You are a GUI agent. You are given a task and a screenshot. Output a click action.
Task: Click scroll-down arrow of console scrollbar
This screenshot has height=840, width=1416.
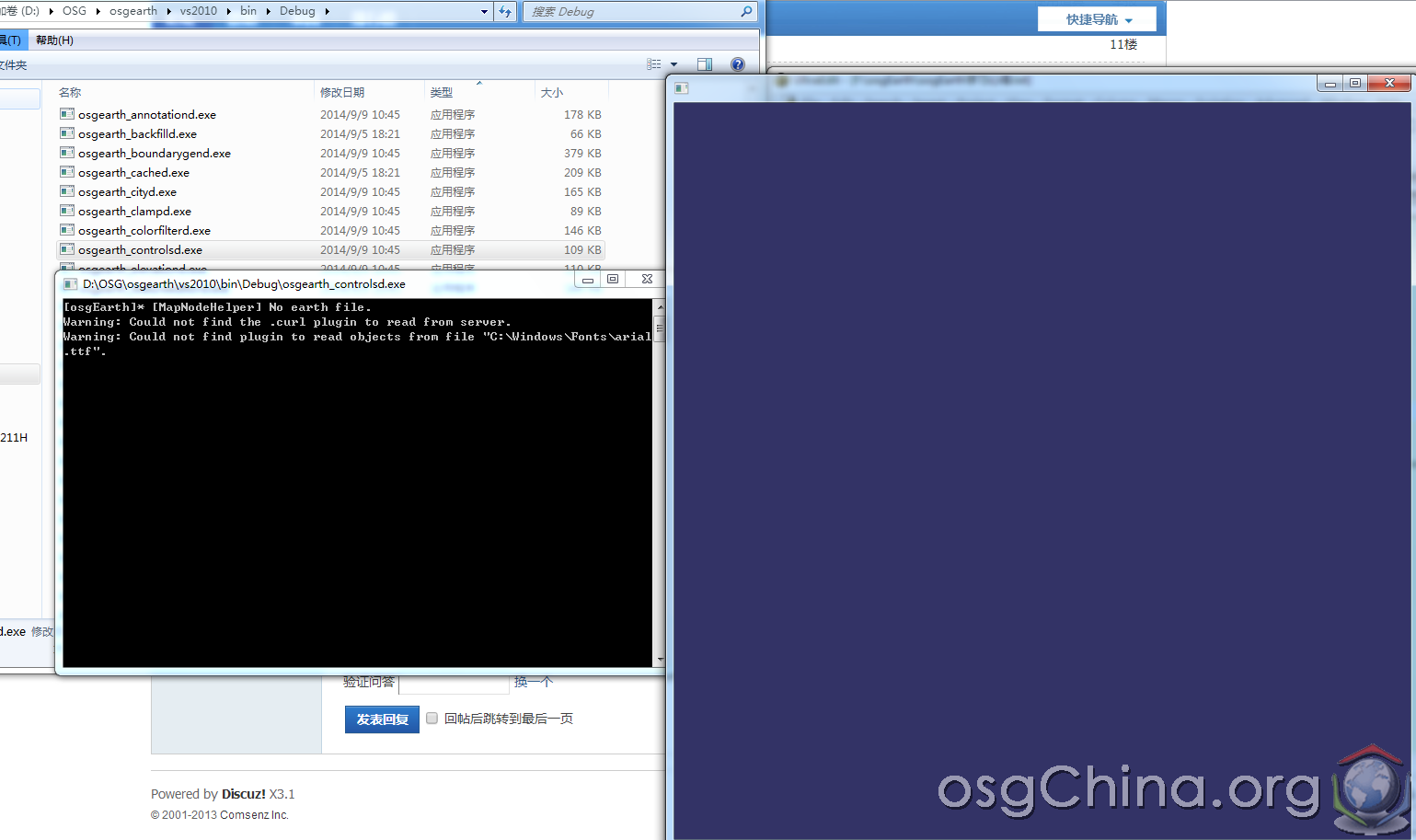point(660,660)
